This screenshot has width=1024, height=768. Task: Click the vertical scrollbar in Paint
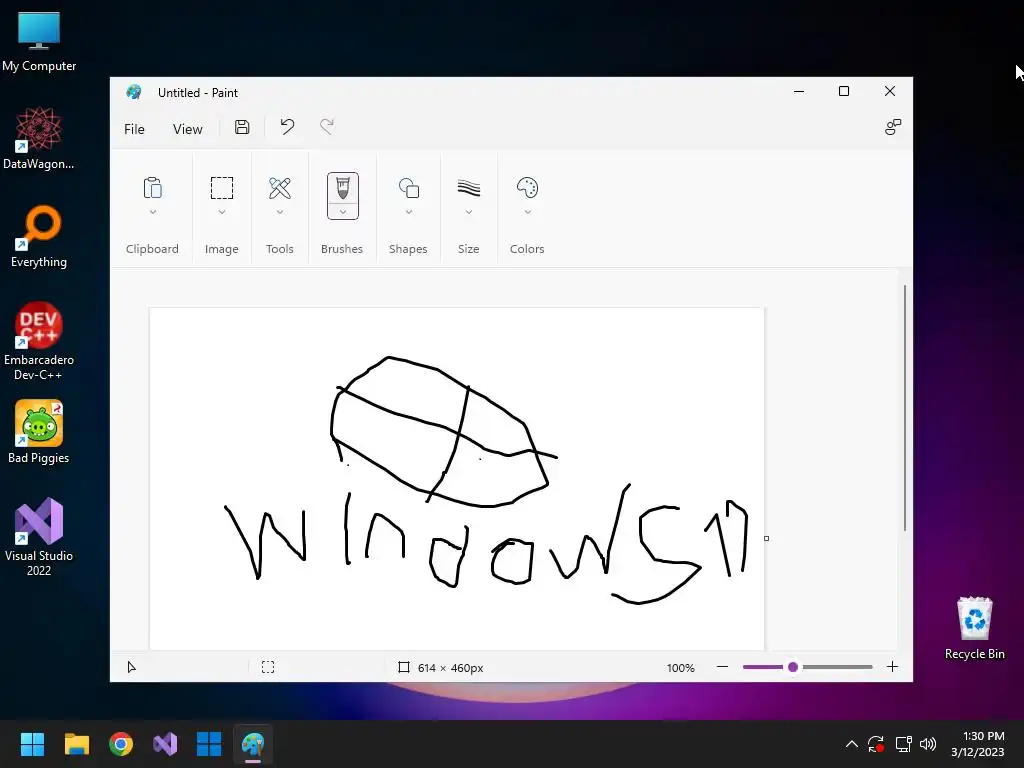tap(904, 408)
